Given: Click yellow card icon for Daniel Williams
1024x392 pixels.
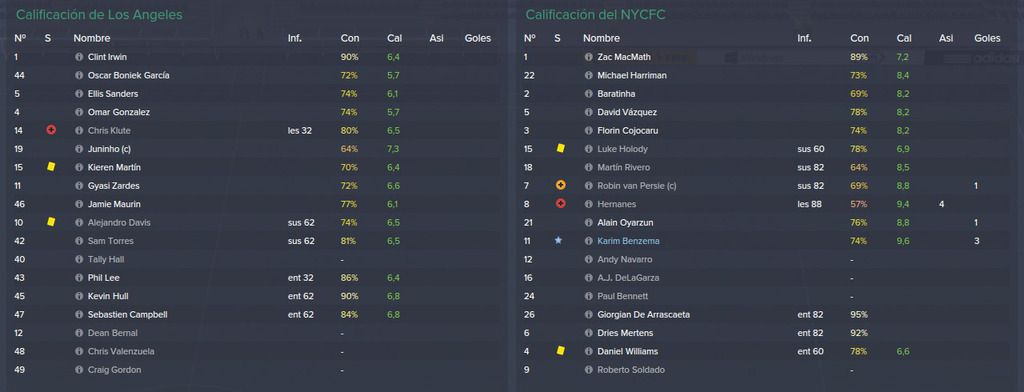Looking at the screenshot, I should coord(560,351).
